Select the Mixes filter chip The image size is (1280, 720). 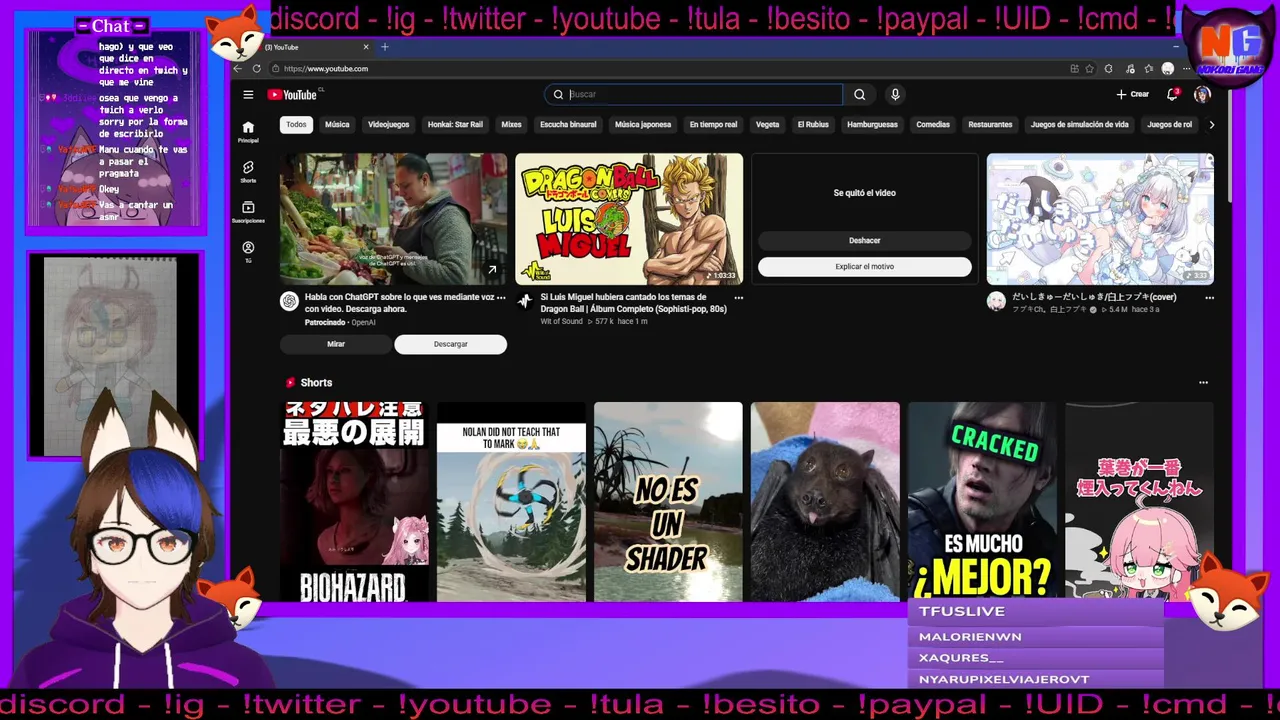511,125
